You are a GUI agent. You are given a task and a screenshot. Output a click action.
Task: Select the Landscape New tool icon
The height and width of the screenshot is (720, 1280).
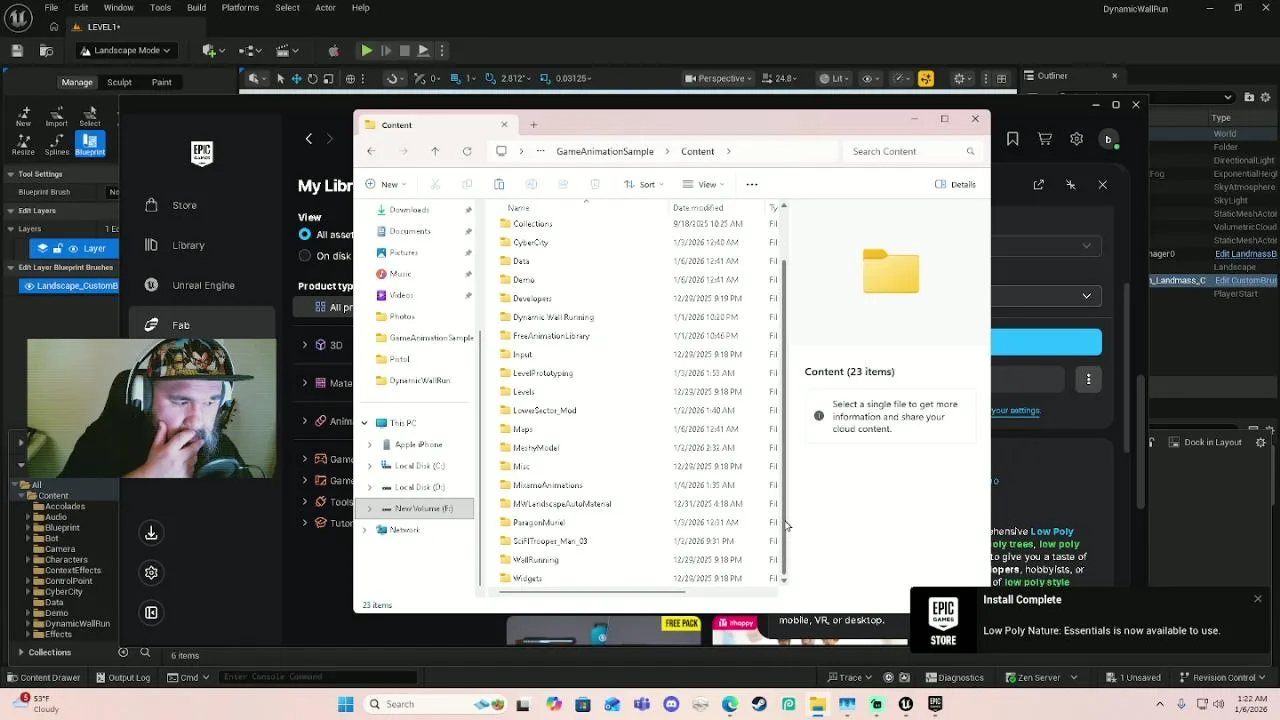[x=23, y=116]
